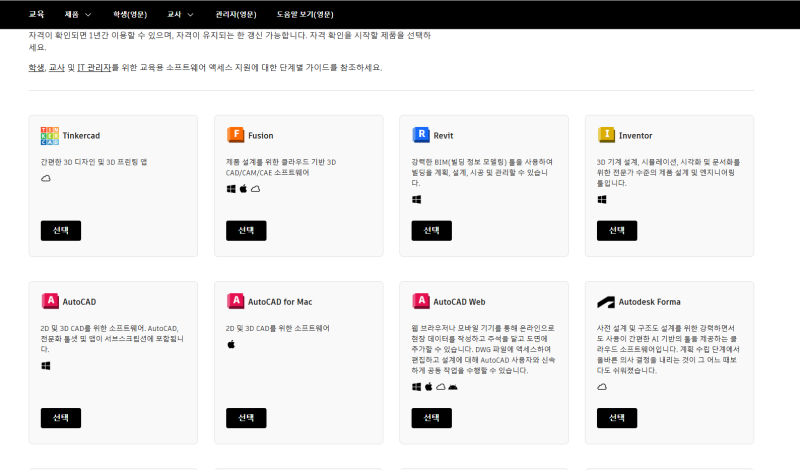
Task: Click the Windows platform icon in Fusion card
Action: (x=231, y=189)
